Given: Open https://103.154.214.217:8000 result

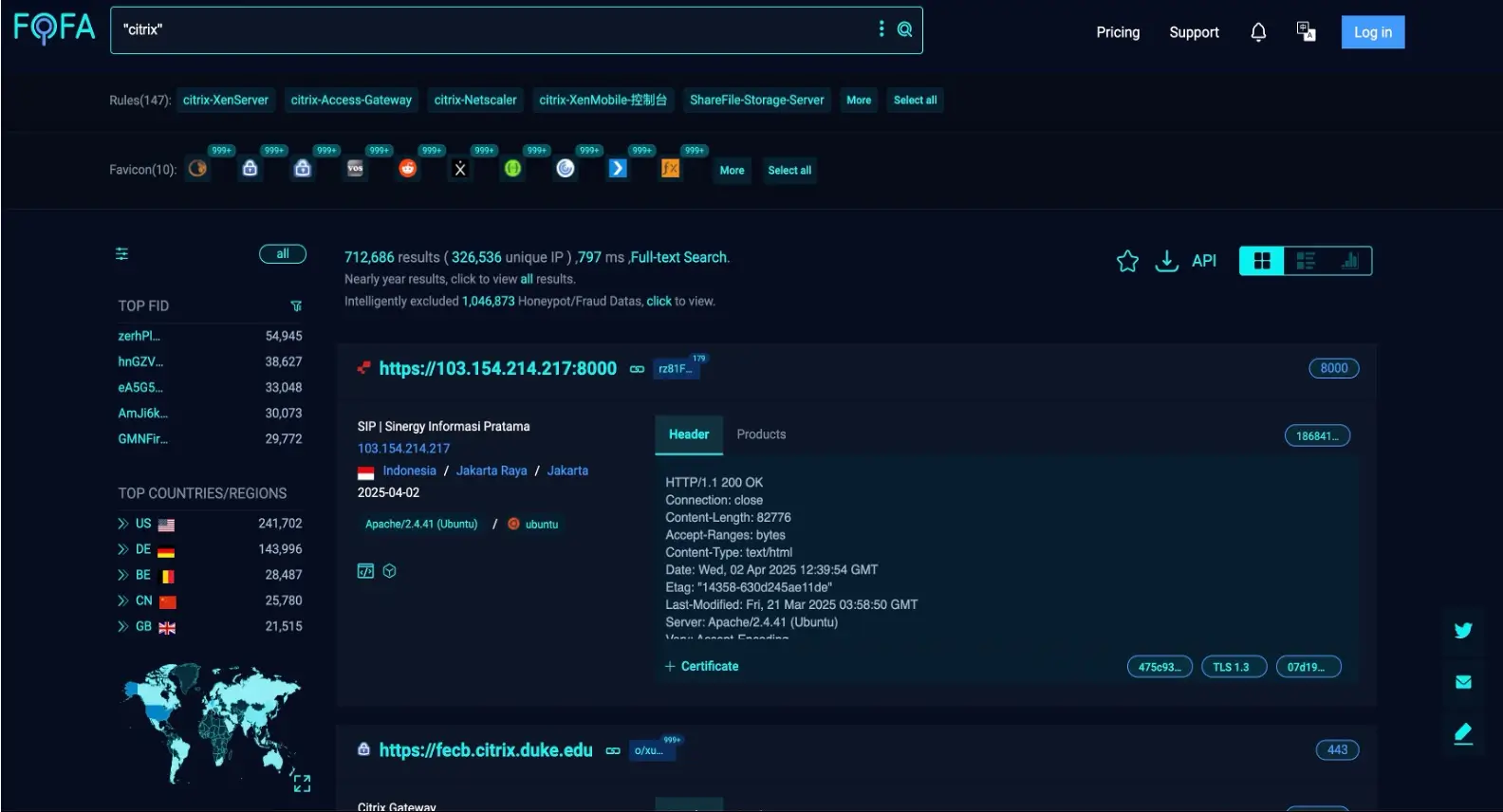Looking at the screenshot, I should [497, 369].
